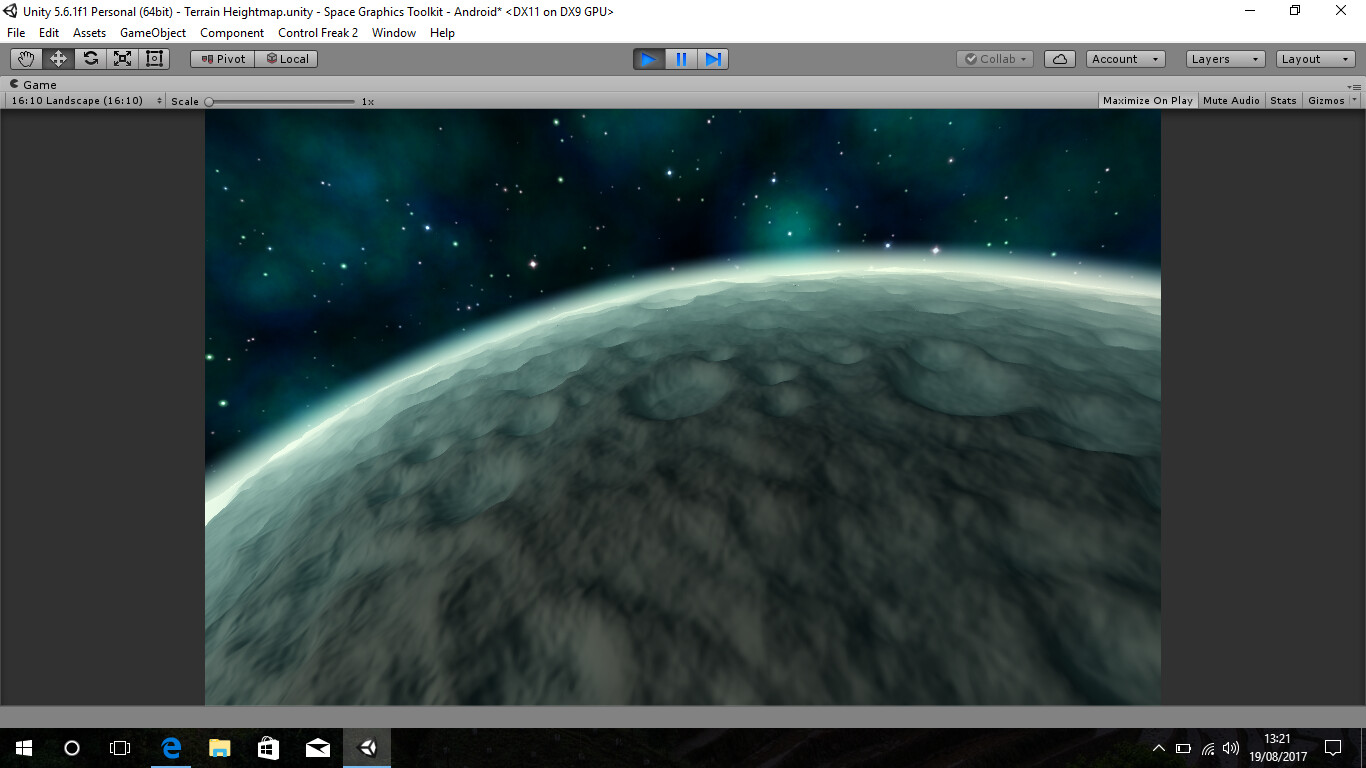Select the Hand tool
This screenshot has height=768, width=1366.
[25, 58]
